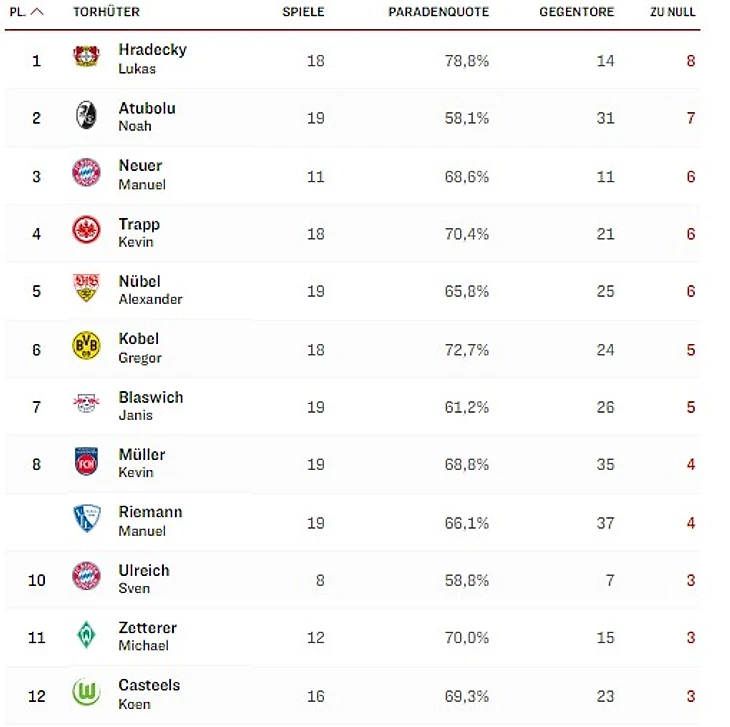730x727 pixels.
Task: Click the Werder Bremen crest beside Zetterer
Action: tap(86, 635)
